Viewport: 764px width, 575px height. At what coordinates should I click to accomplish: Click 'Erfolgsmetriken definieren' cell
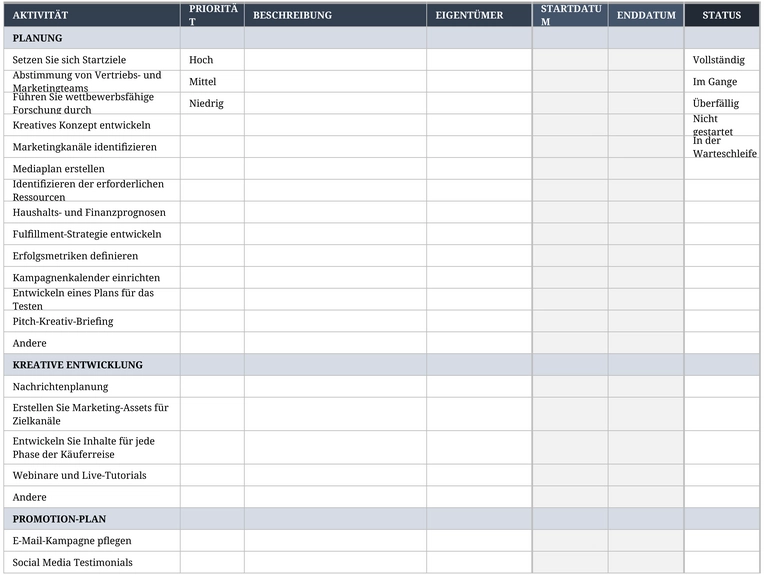pyautogui.click(x=92, y=256)
